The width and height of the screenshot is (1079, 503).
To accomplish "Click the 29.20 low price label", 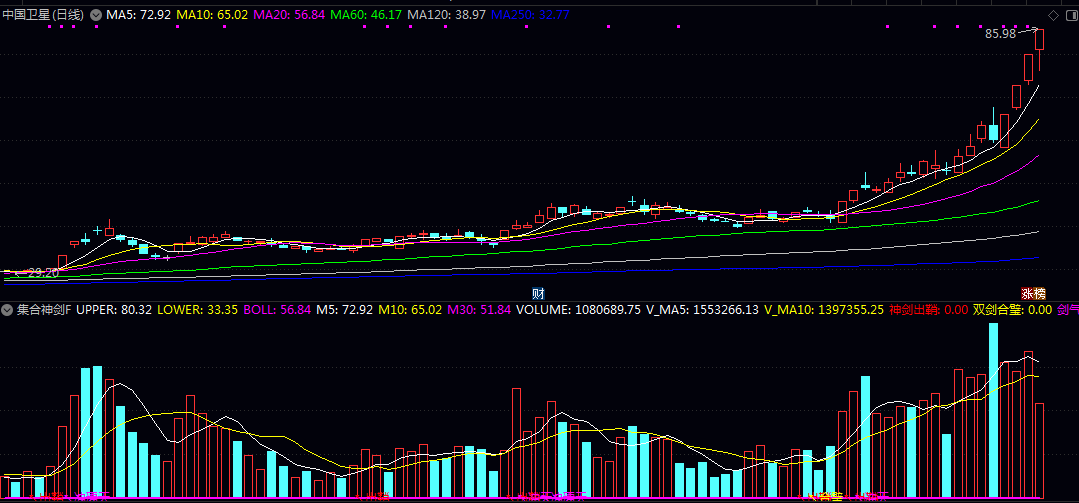I will click(43, 272).
